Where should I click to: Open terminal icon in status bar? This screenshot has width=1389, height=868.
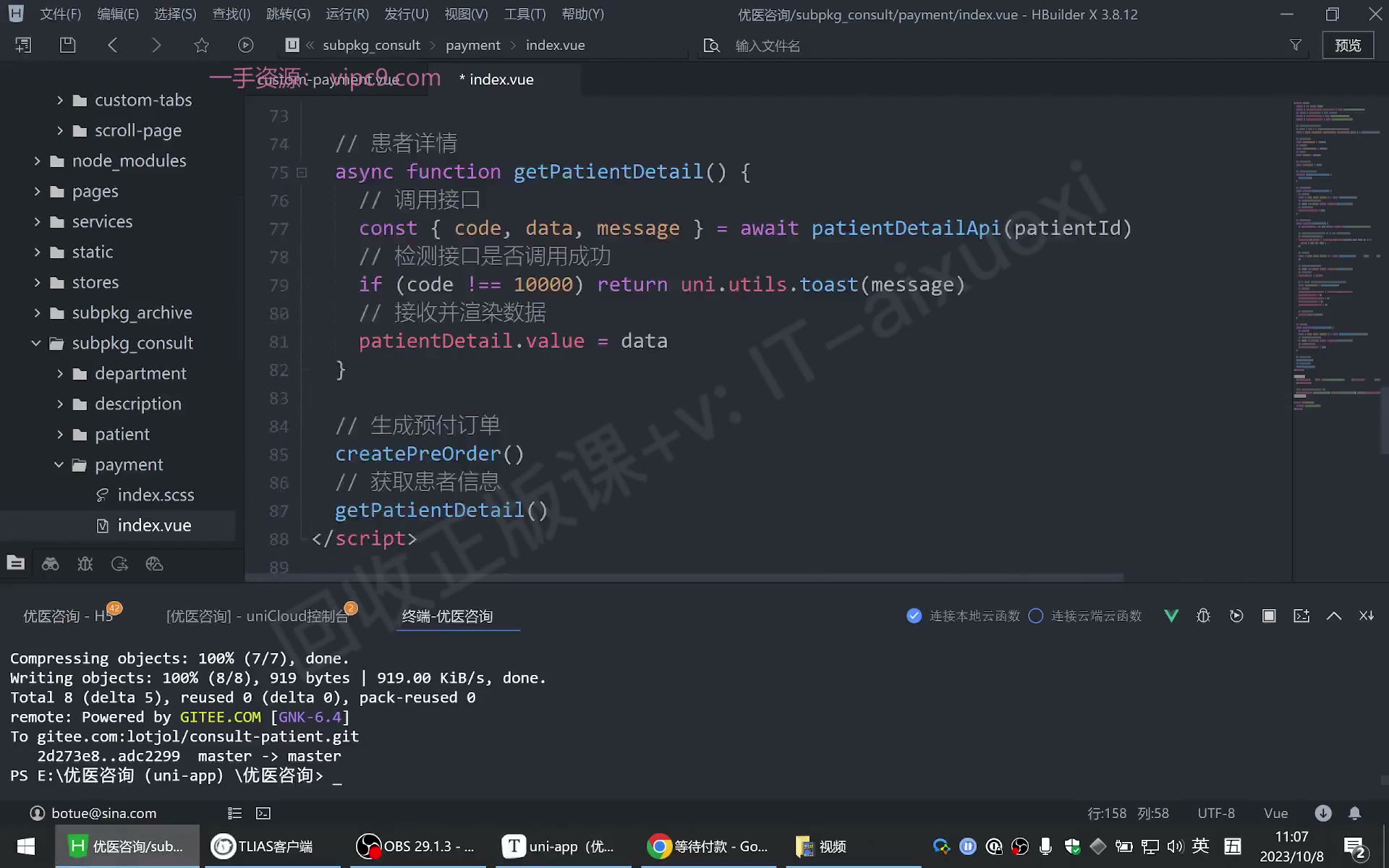pyautogui.click(x=263, y=813)
